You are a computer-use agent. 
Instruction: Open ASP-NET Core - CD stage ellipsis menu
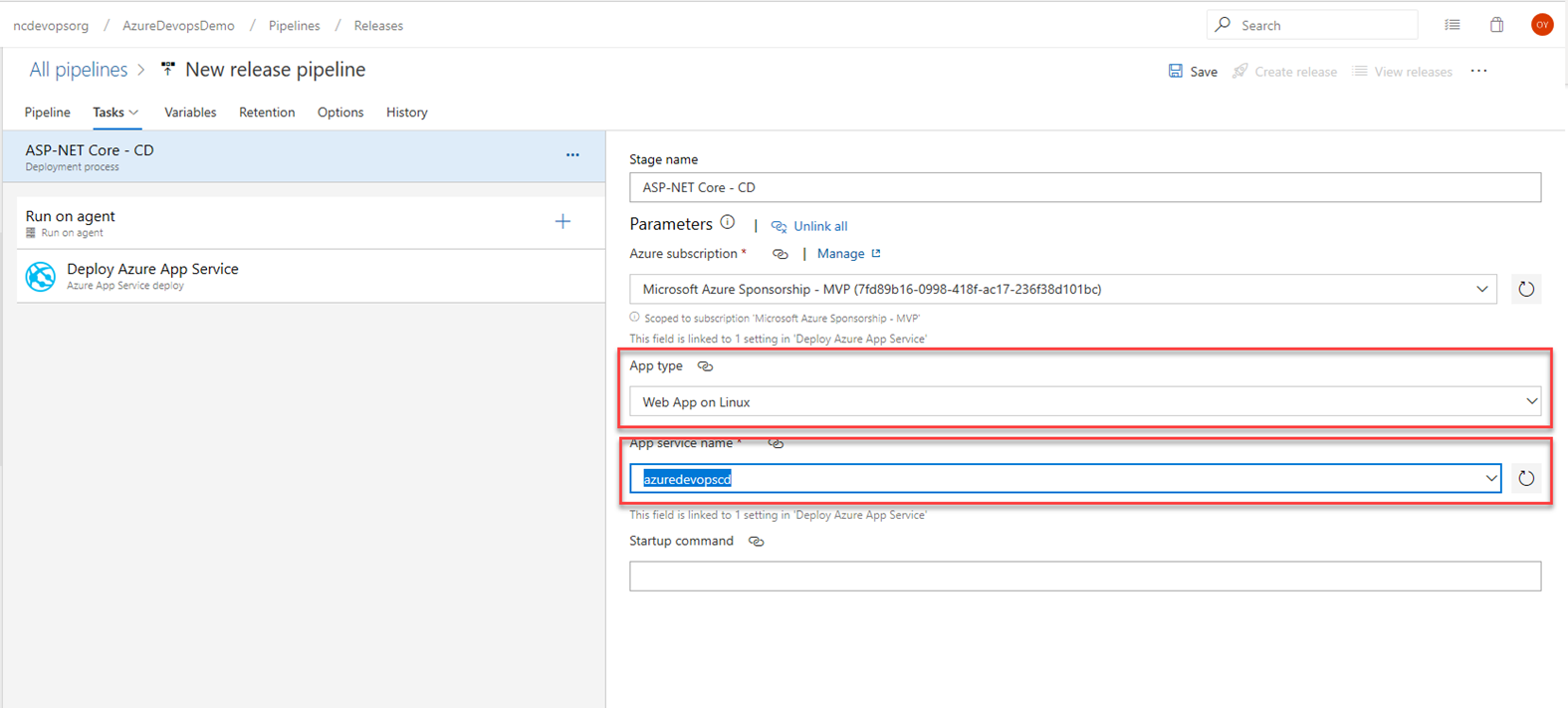(x=572, y=155)
